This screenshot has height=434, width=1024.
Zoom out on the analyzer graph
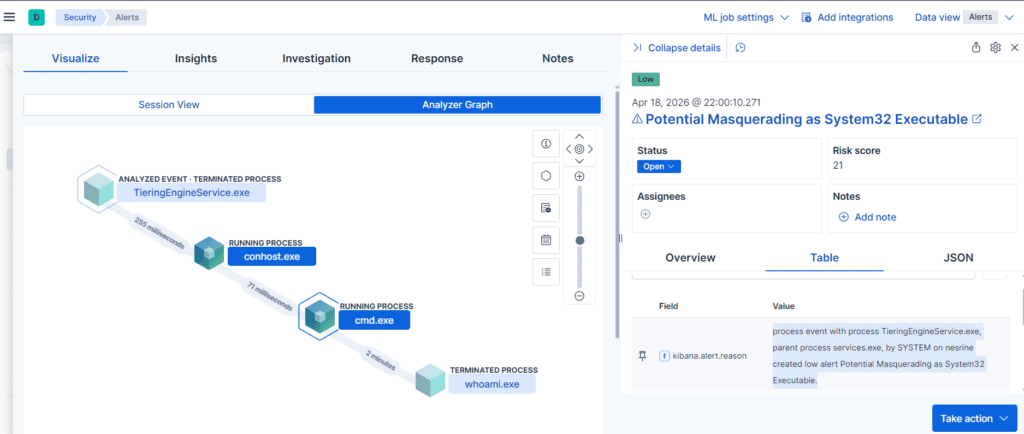pyautogui.click(x=579, y=296)
